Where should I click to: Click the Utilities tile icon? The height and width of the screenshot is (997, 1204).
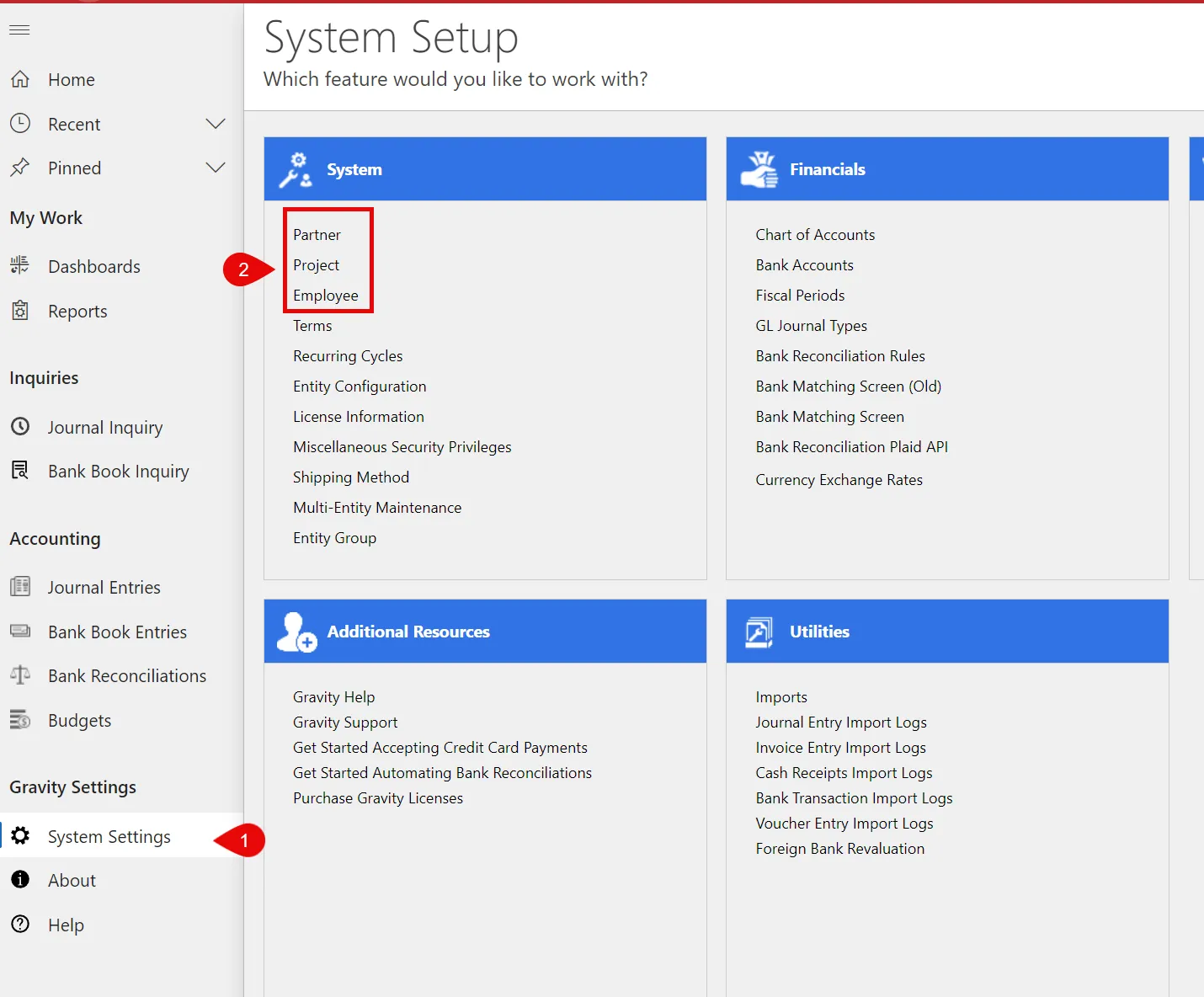coord(759,632)
